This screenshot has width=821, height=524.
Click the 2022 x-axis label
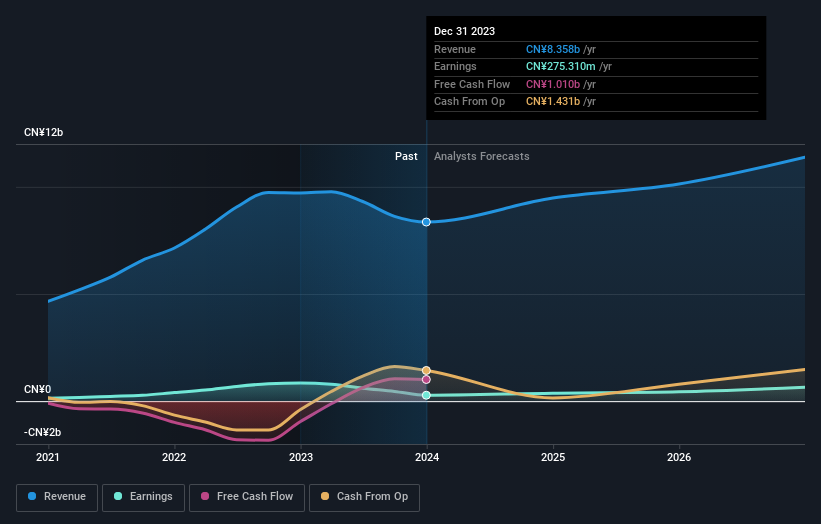coord(174,458)
